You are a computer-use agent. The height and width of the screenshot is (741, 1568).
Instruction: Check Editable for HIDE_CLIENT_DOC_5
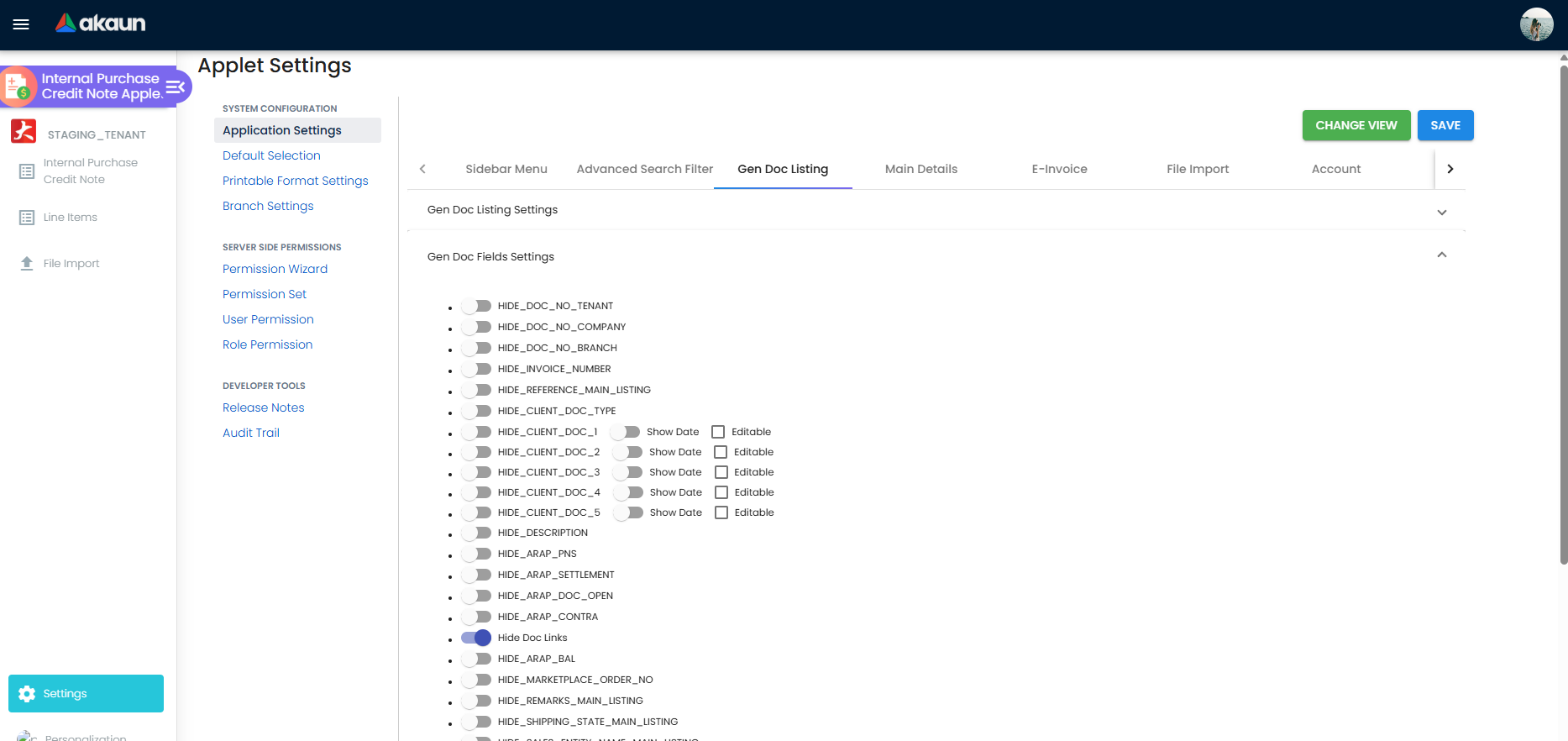721,512
